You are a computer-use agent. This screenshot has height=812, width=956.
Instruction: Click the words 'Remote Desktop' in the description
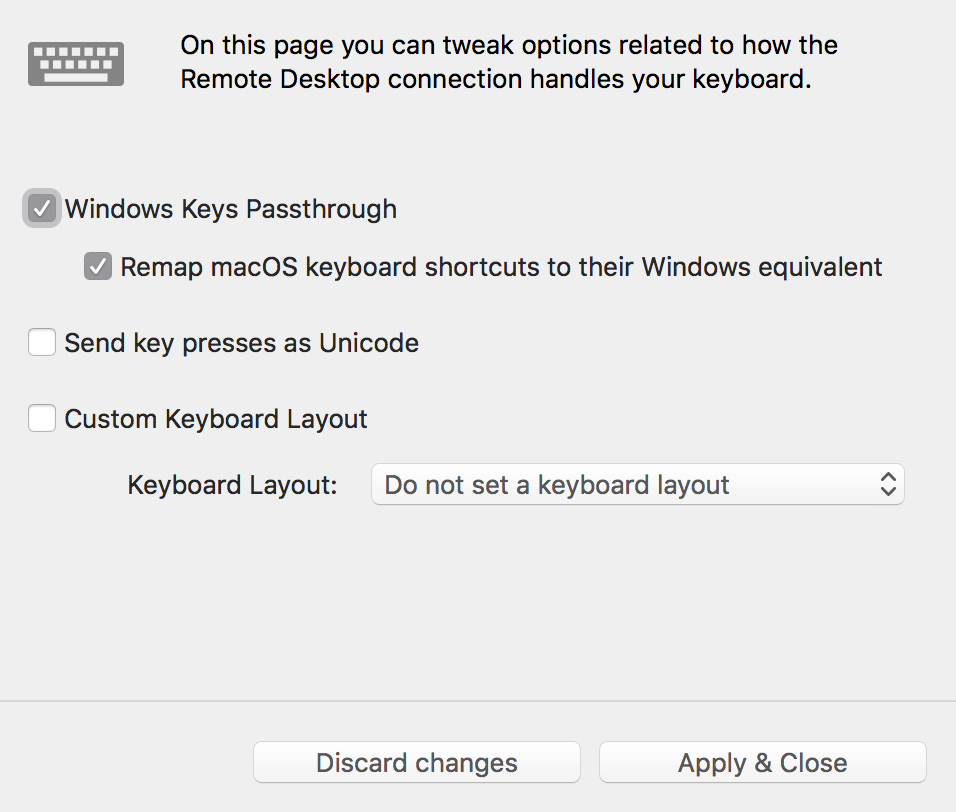280,79
